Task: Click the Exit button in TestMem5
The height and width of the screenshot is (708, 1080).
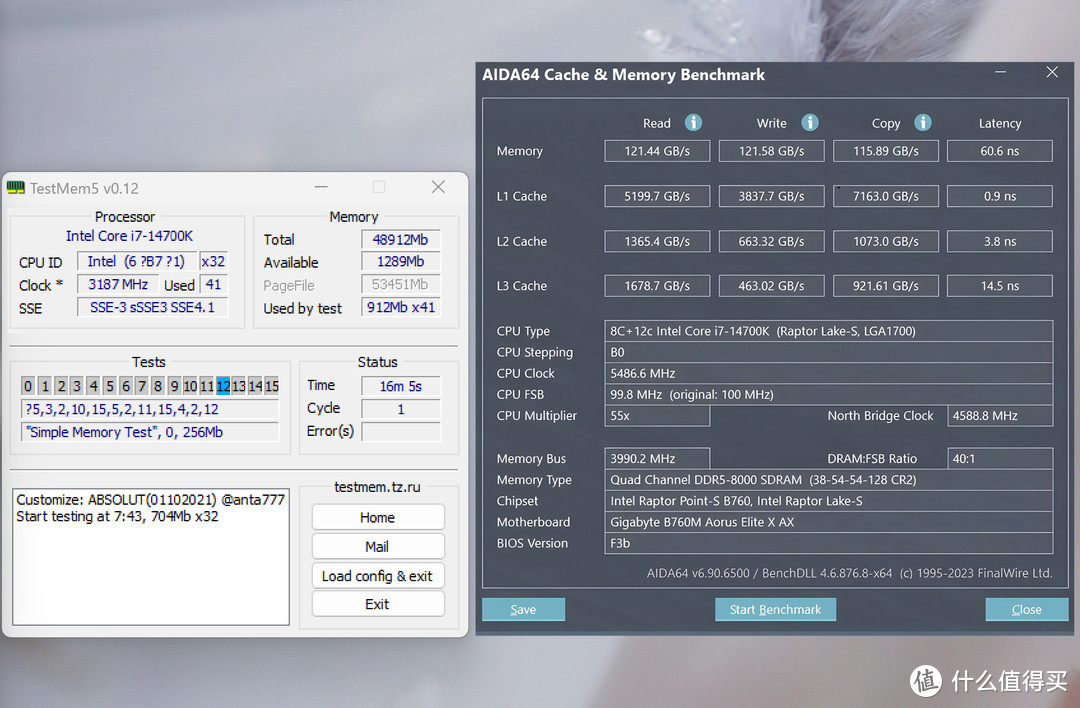Action: 377,604
